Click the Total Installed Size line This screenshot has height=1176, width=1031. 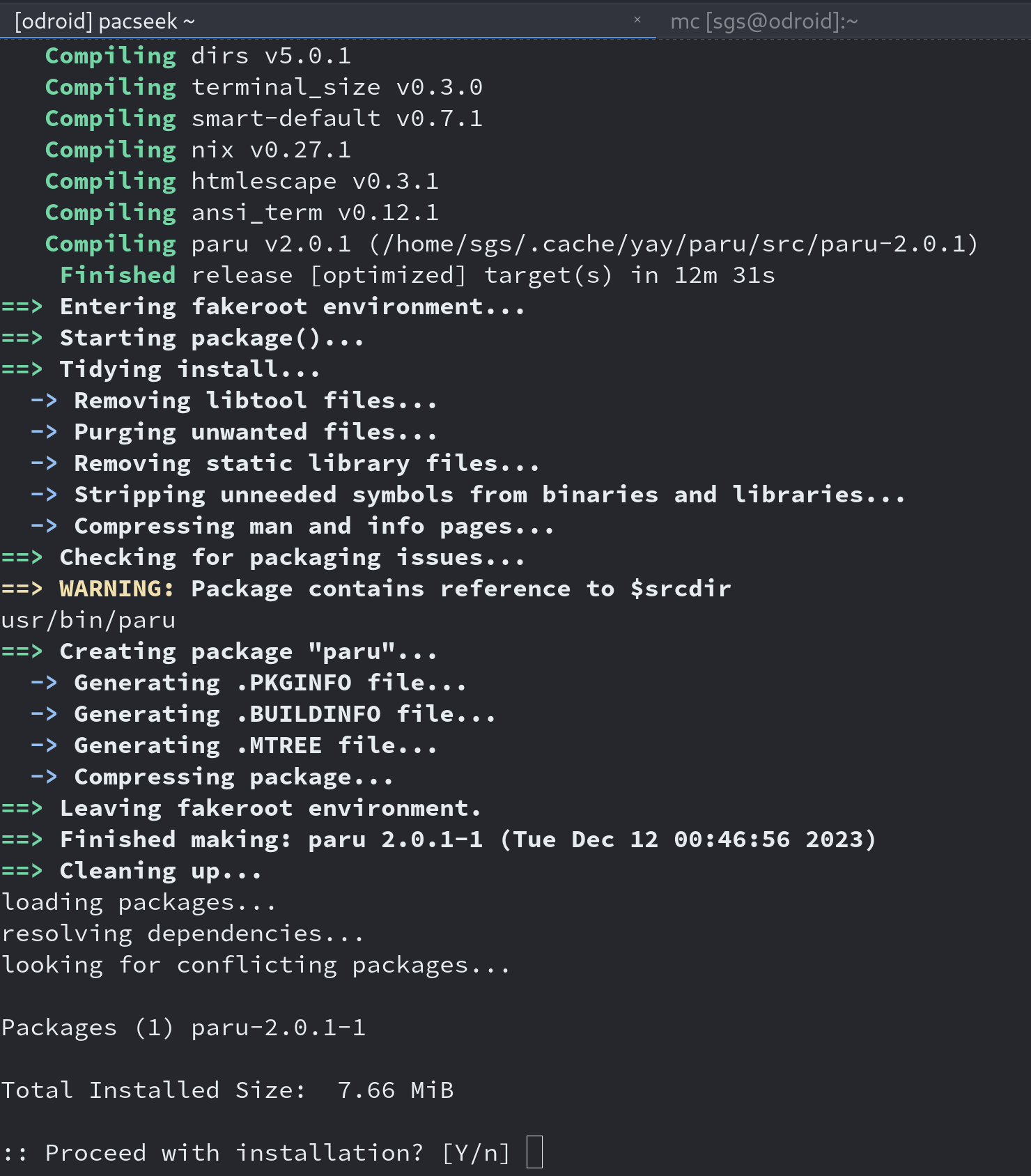226,1089
